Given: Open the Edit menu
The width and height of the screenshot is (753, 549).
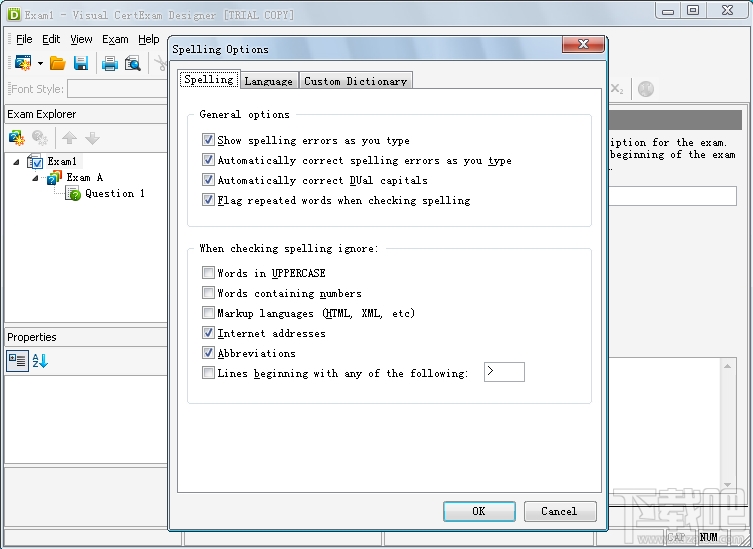Looking at the screenshot, I should coord(51,39).
